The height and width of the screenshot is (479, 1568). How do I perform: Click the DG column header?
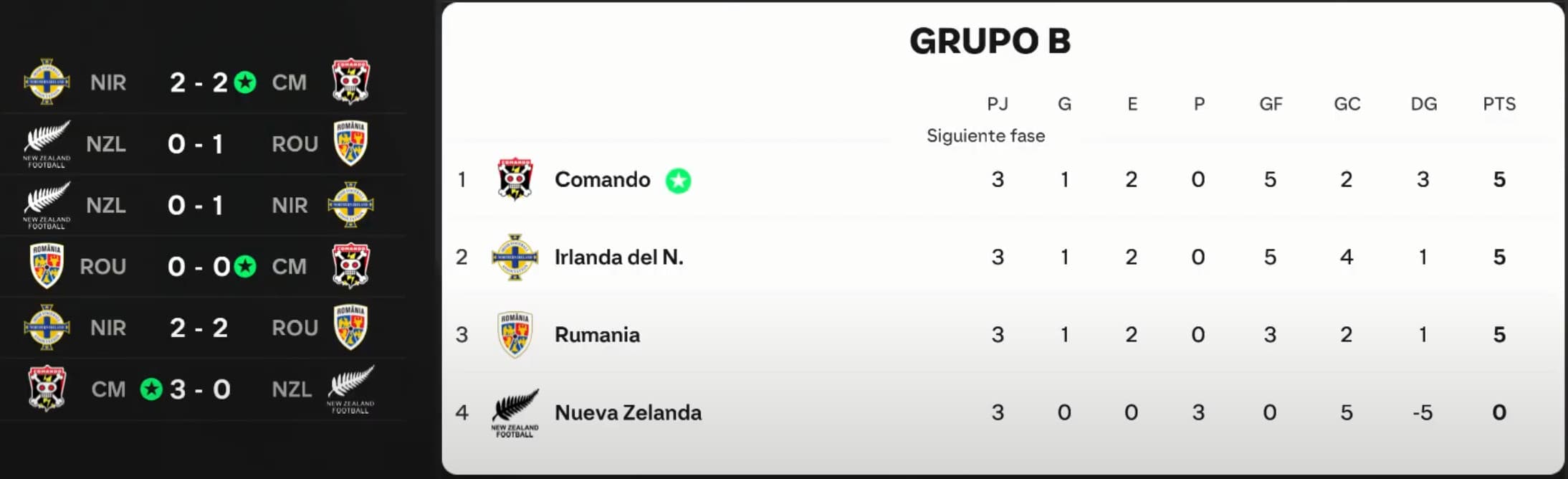[1423, 104]
